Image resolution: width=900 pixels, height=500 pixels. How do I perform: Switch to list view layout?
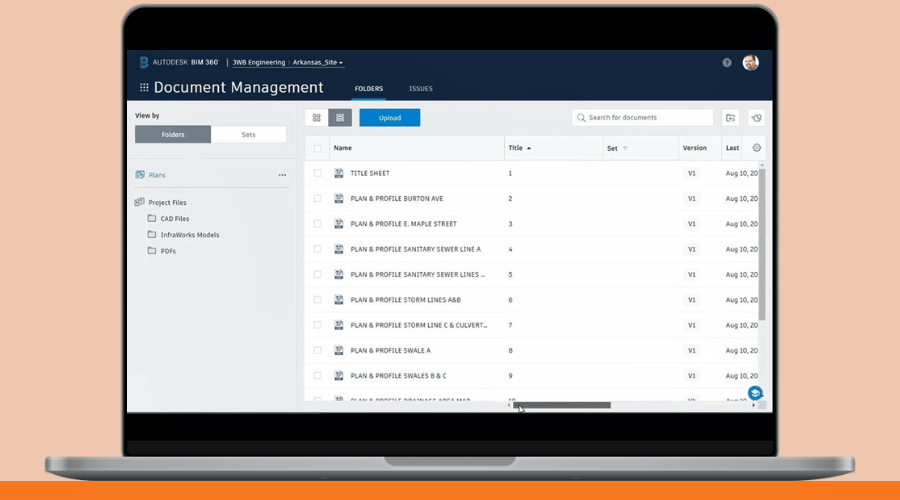(x=340, y=118)
